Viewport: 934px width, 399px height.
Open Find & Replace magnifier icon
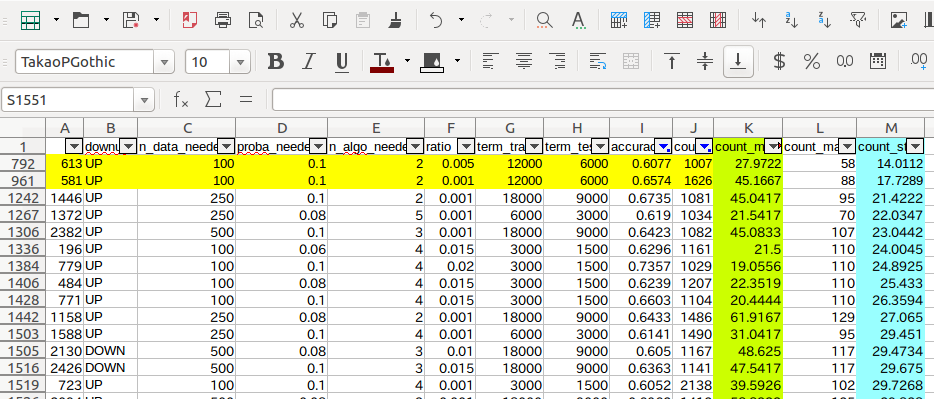click(544, 20)
